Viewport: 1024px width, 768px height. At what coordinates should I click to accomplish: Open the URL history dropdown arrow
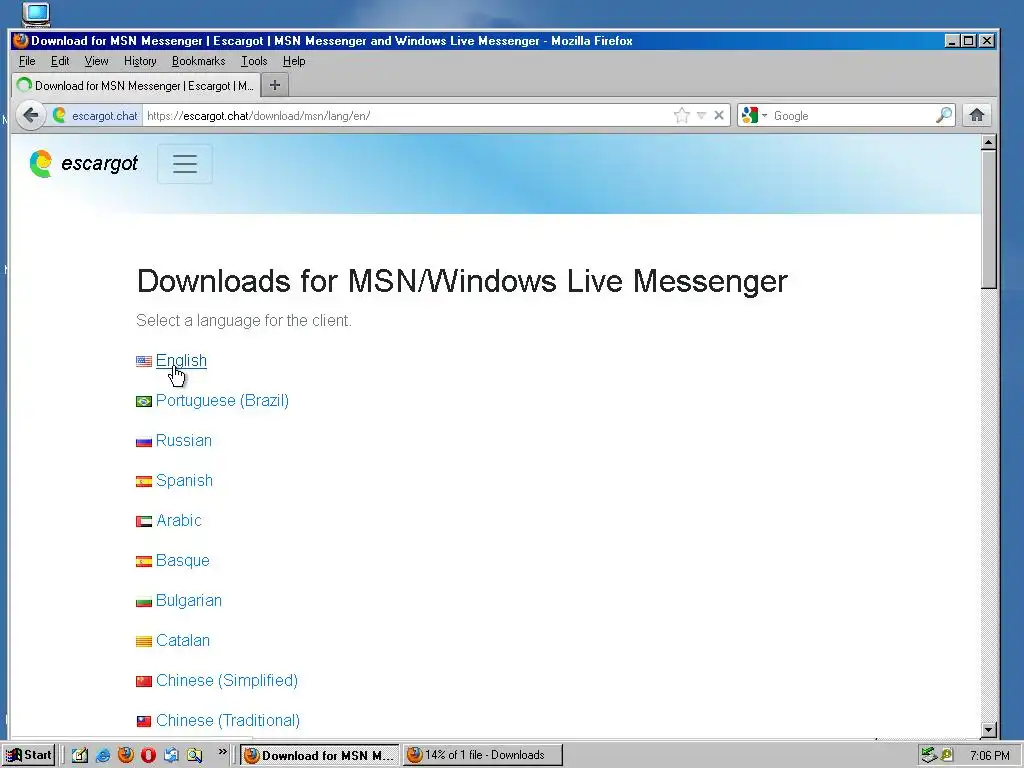tap(701, 116)
